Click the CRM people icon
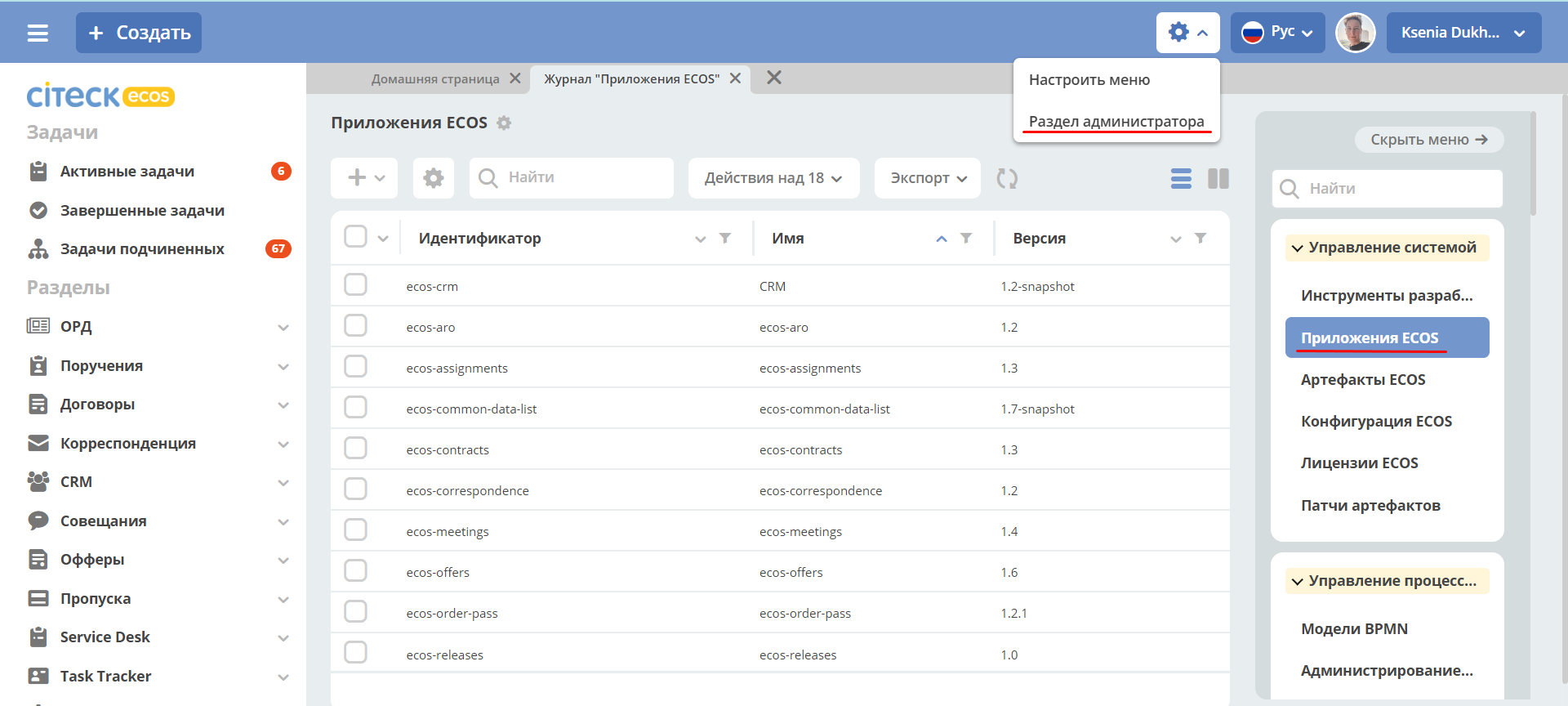 pyautogui.click(x=38, y=482)
